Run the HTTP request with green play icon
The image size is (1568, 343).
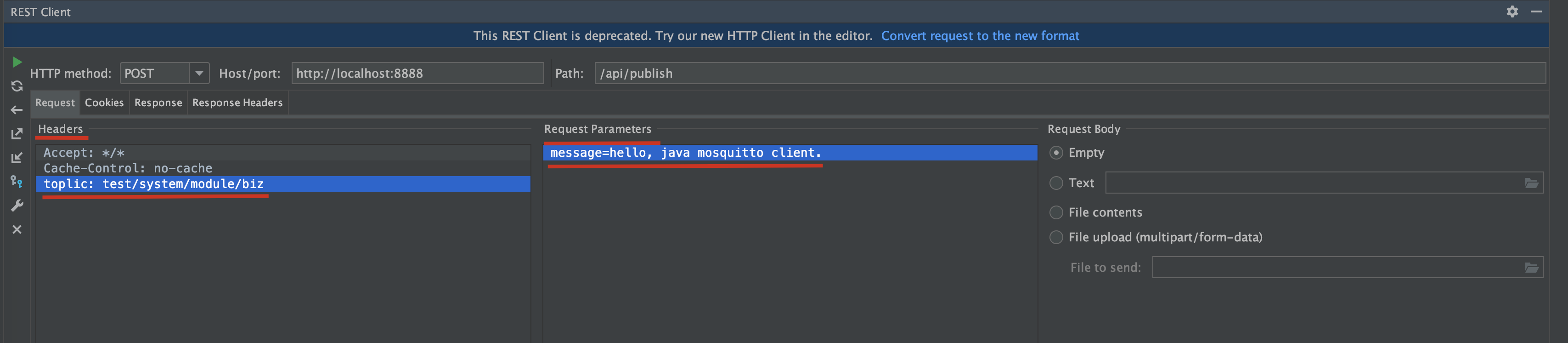click(x=17, y=62)
